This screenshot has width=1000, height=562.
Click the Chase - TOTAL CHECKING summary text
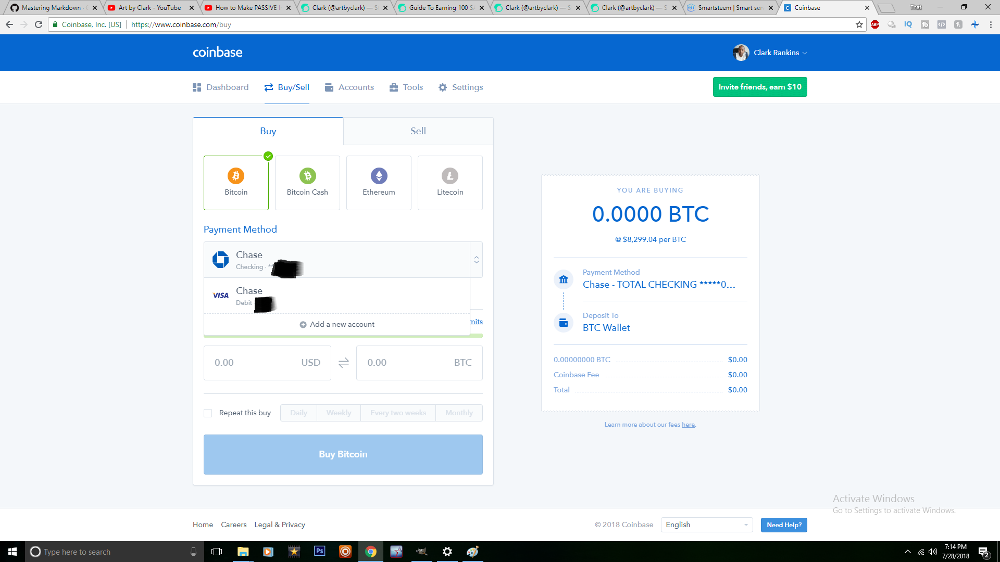coord(659,285)
